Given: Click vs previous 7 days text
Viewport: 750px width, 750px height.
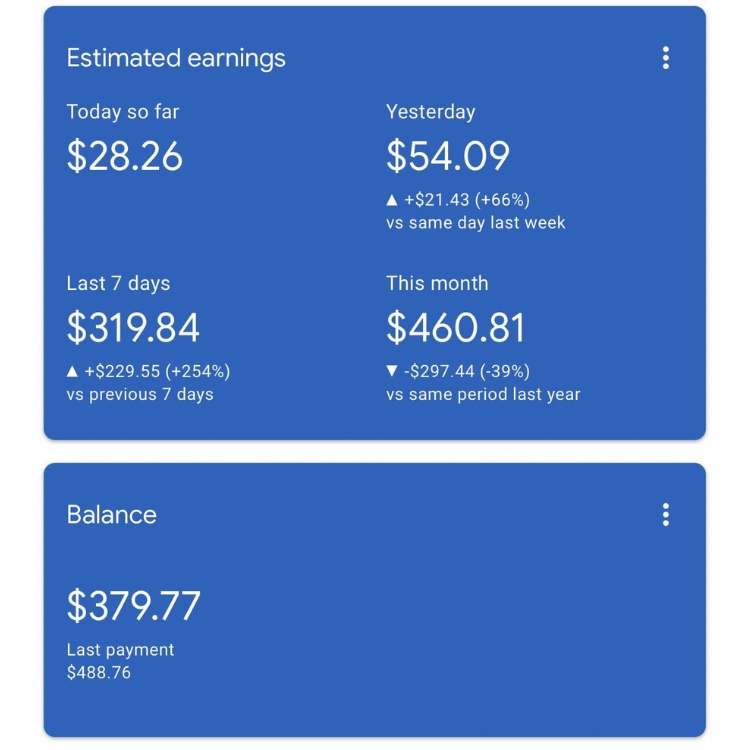Looking at the screenshot, I should tap(140, 395).
